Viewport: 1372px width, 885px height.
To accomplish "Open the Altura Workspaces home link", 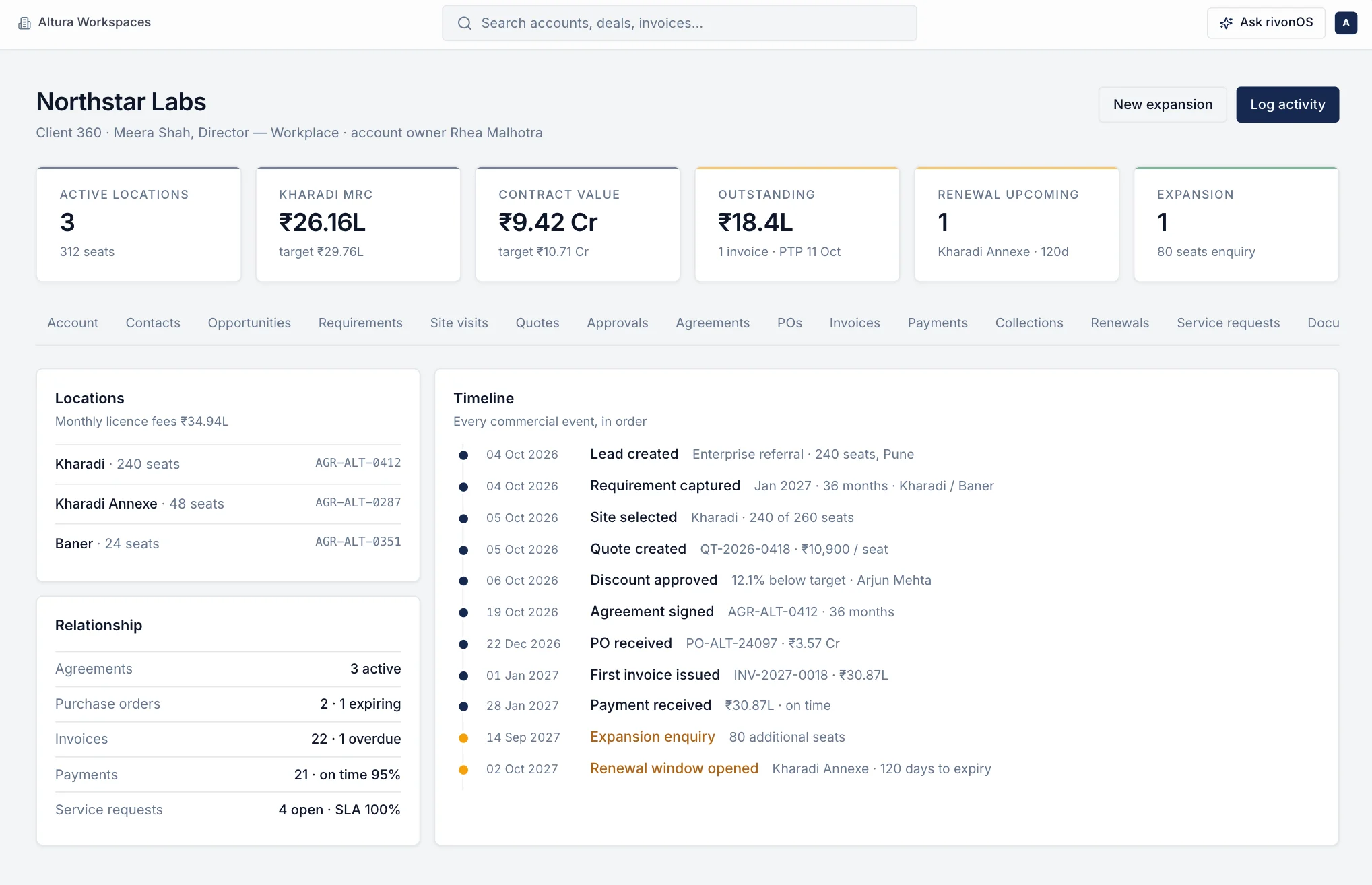I will pos(85,22).
